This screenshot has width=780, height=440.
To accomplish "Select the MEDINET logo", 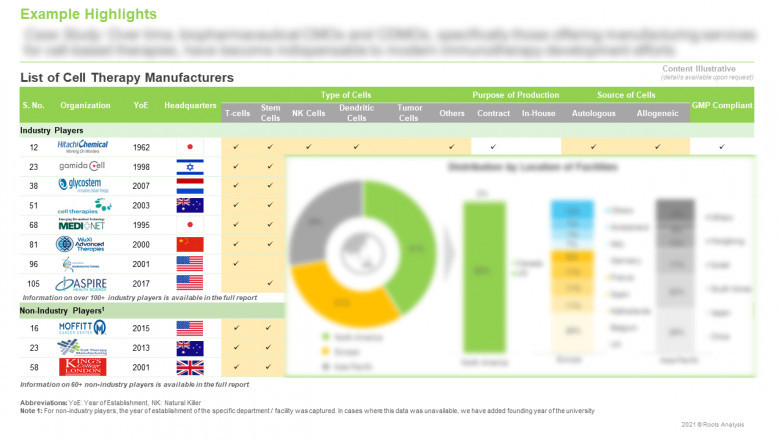I will tap(82, 225).
